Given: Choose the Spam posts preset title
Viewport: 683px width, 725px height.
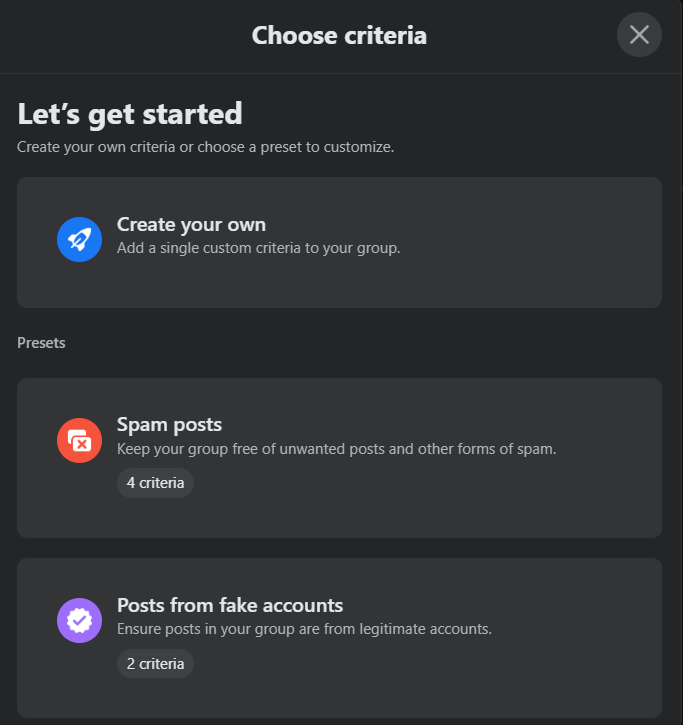Looking at the screenshot, I should pyautogui.click(x=169, y=424).
